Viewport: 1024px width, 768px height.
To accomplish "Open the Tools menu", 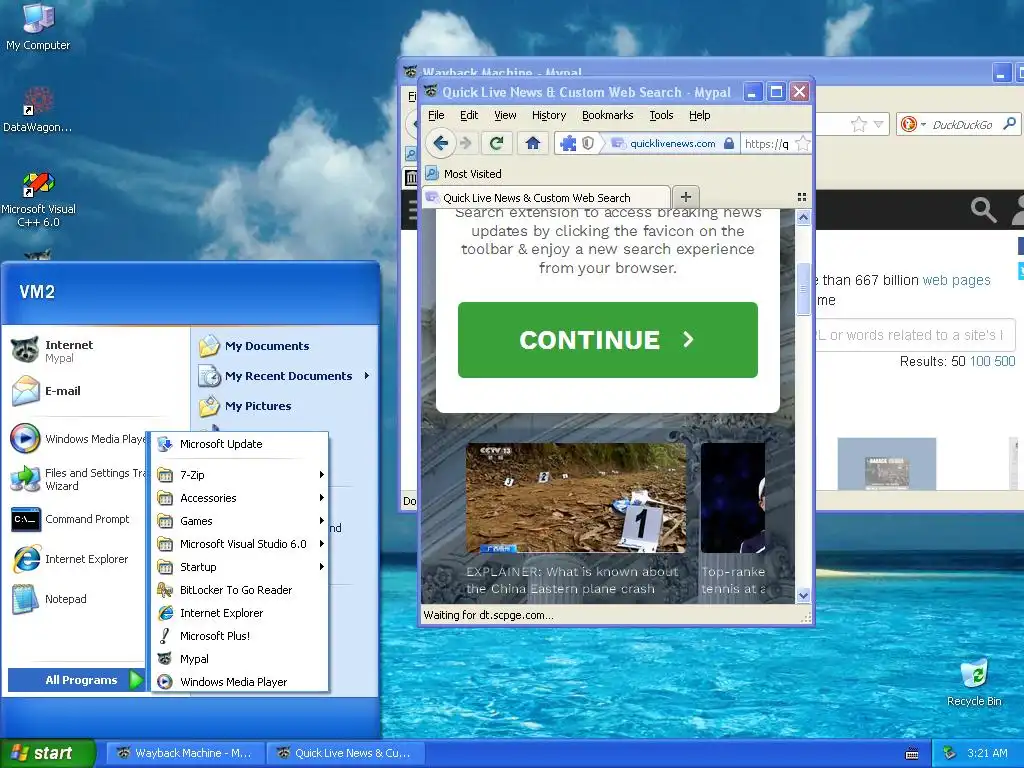I will [661, 115].
